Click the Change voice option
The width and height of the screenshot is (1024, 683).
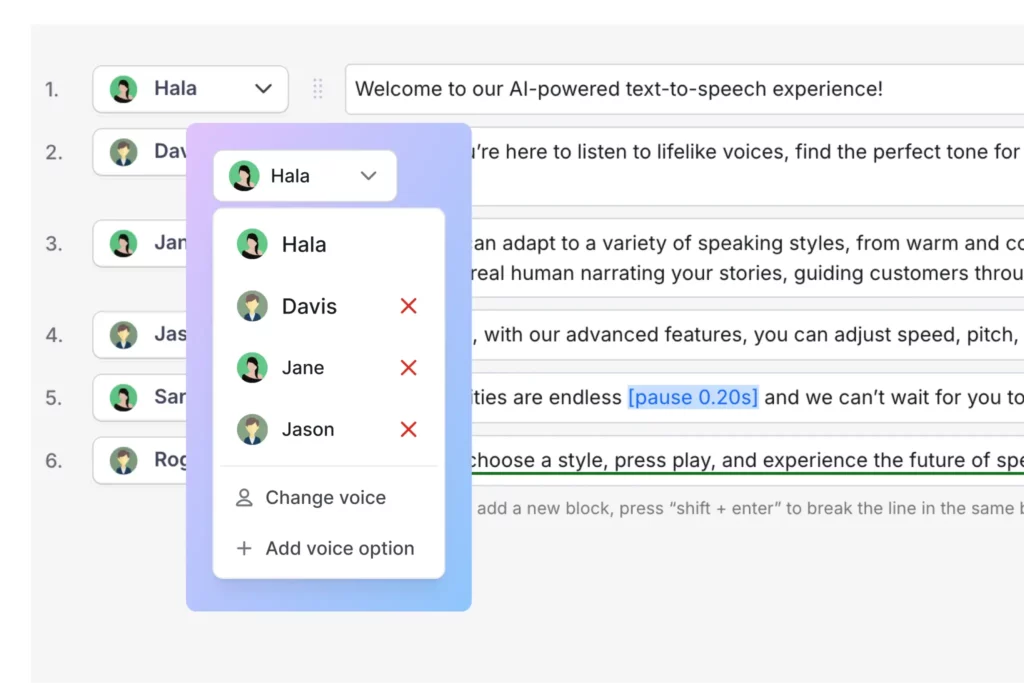click(325, 497)
